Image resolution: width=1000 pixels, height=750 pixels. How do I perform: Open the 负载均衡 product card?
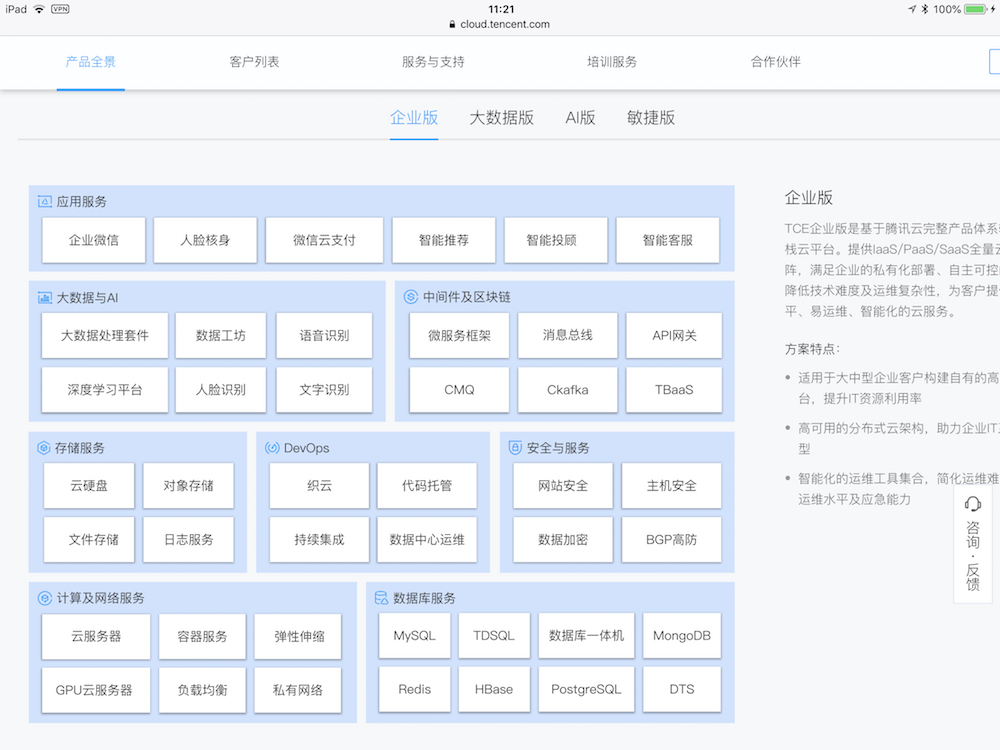coord(202,690)
